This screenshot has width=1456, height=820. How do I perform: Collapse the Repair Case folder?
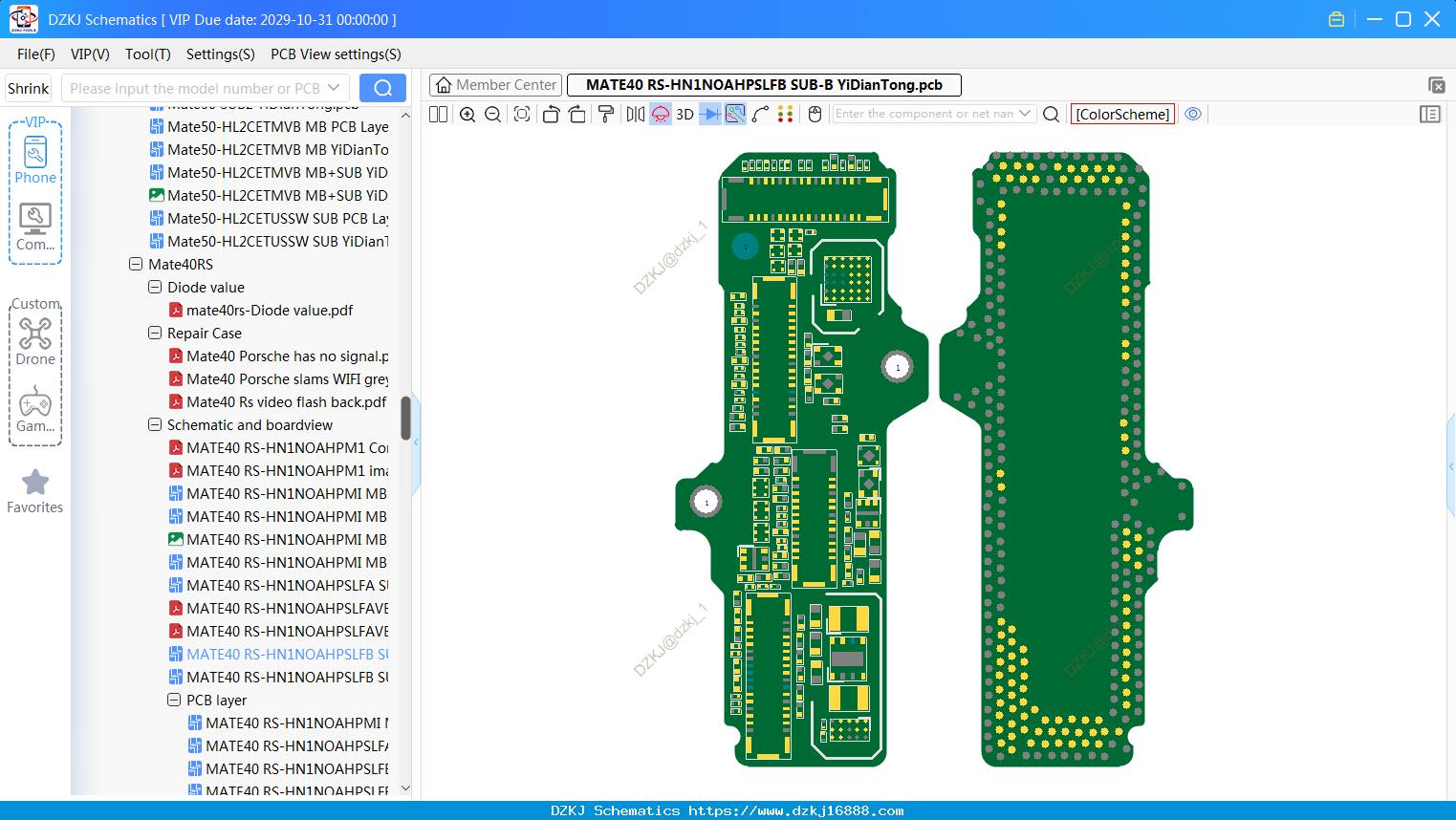(x=155, y=333)
